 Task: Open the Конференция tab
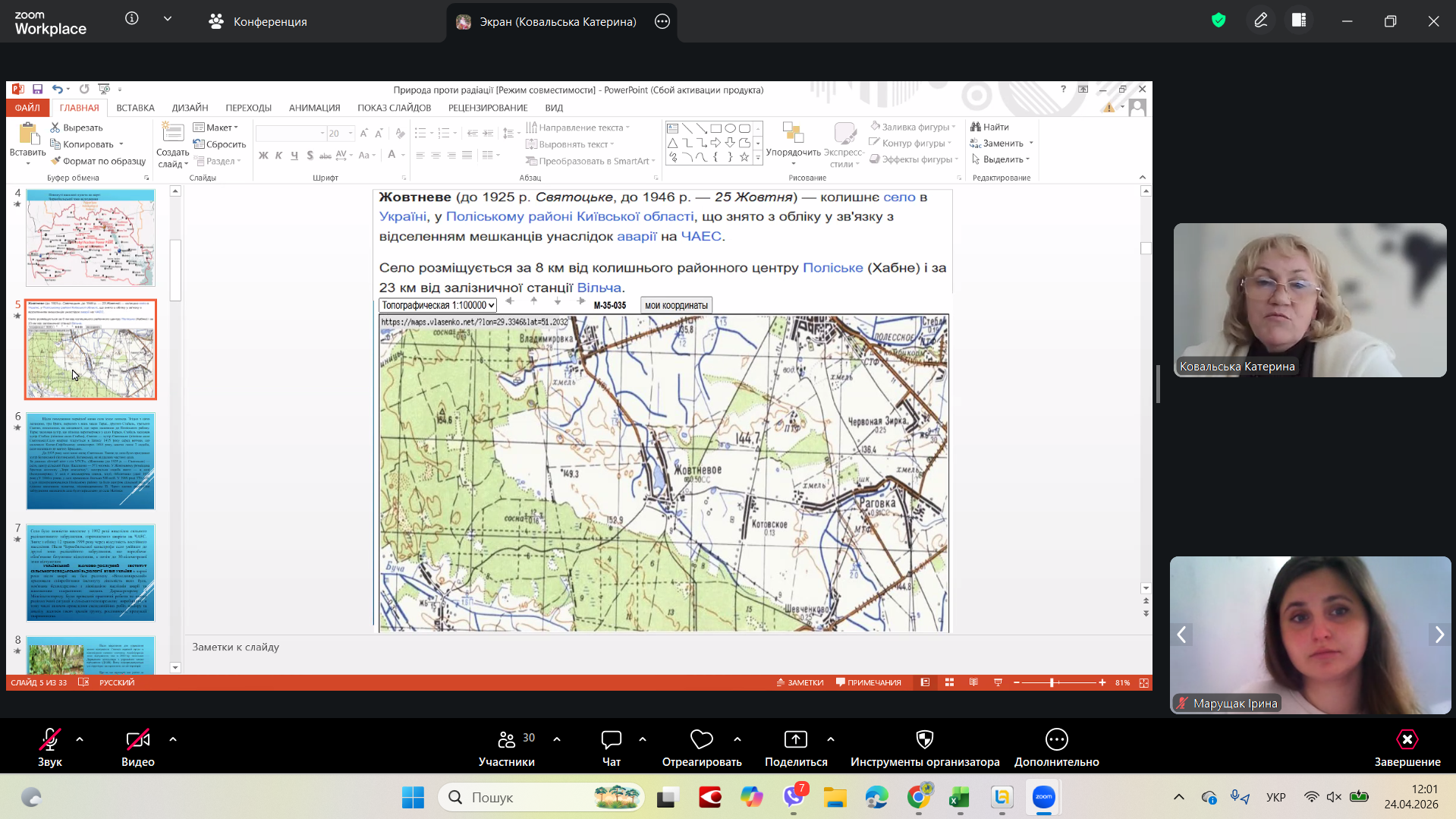pyautogui.click(x=258, y=21)
